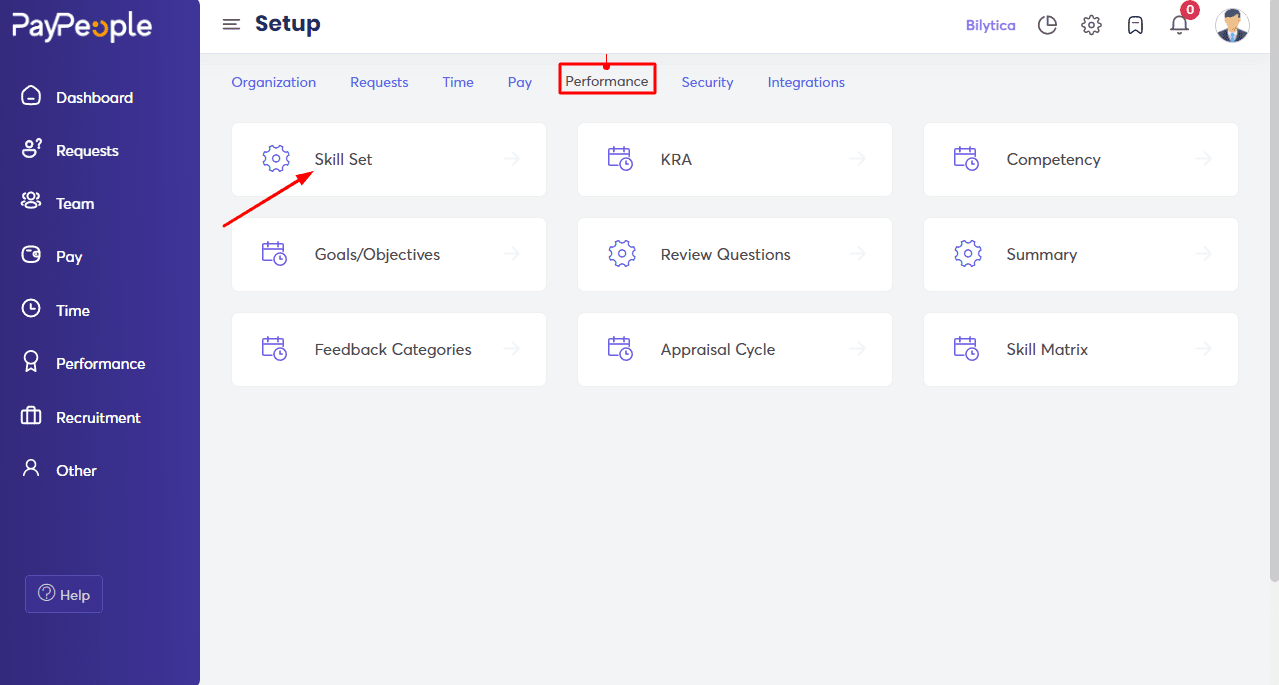Viewport: 1279px width, 685px height.
Task: Click the Help button in sidebar
Action: [64, 594]
